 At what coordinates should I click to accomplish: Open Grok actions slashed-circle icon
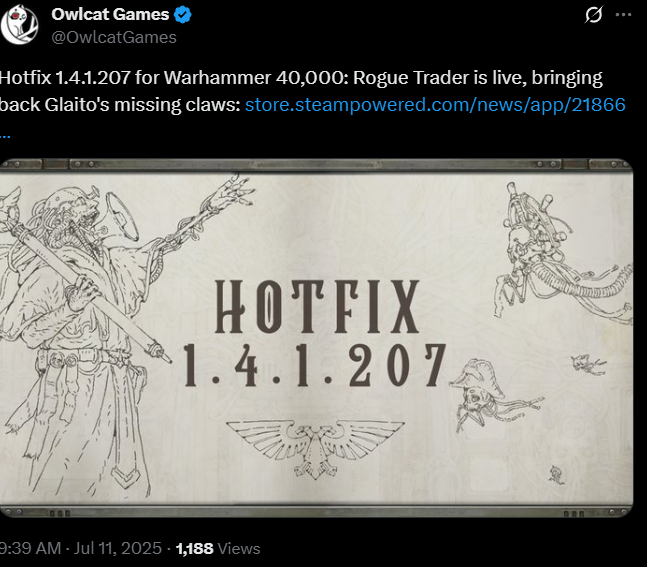594,15
